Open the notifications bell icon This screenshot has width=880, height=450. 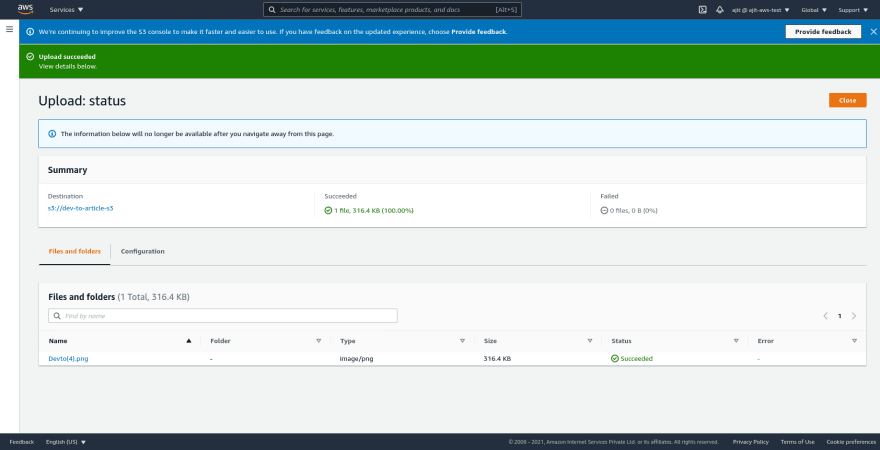click(719, 10)
